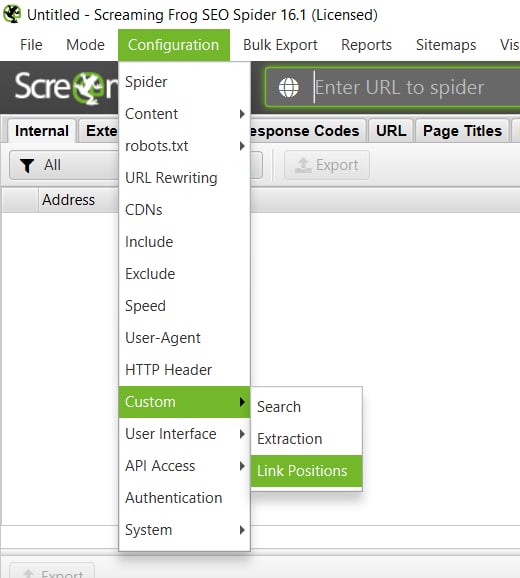
Task: Select Extraction in Custom submenu
Action: 307,439
